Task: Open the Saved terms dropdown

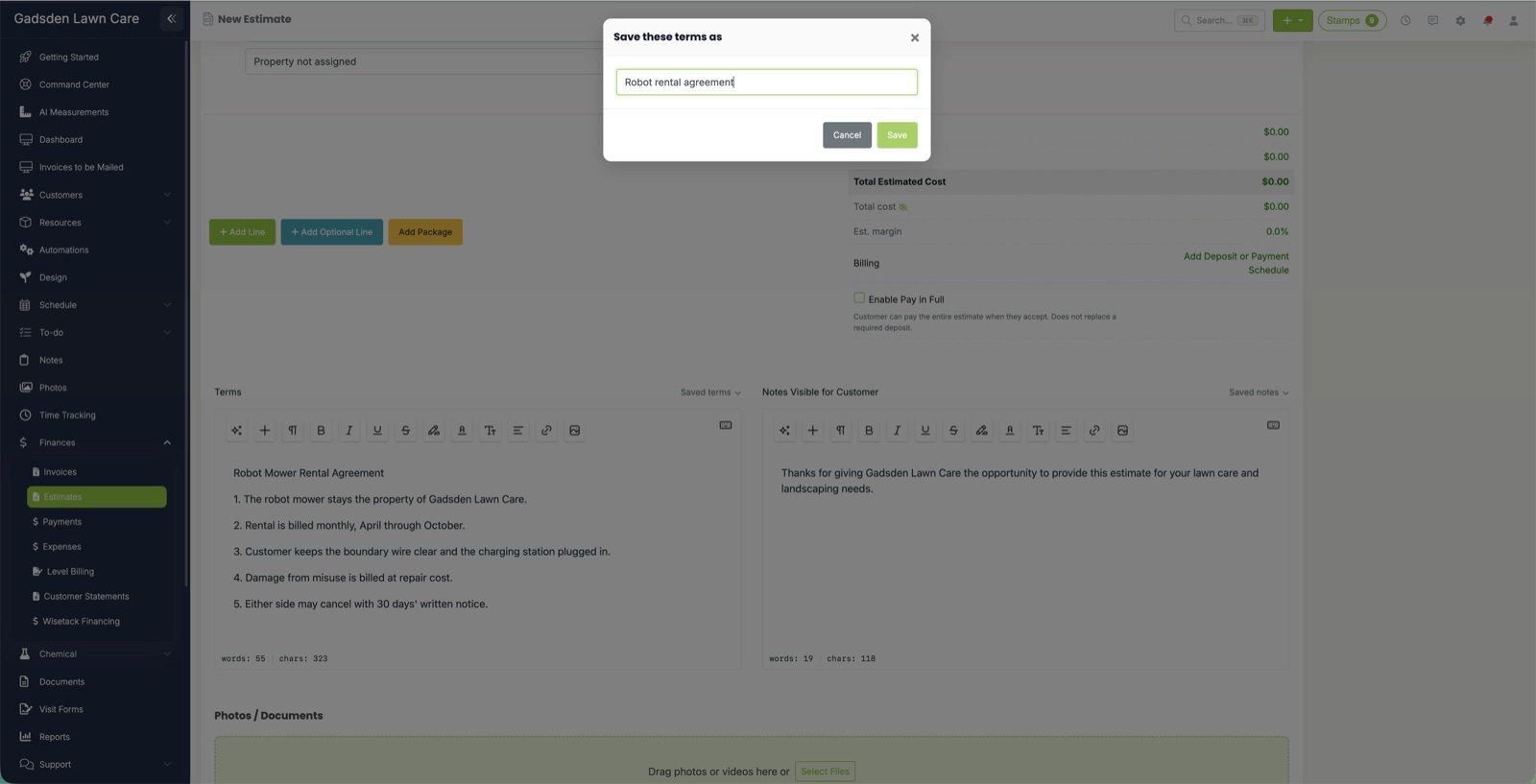Action: (710, 392)
